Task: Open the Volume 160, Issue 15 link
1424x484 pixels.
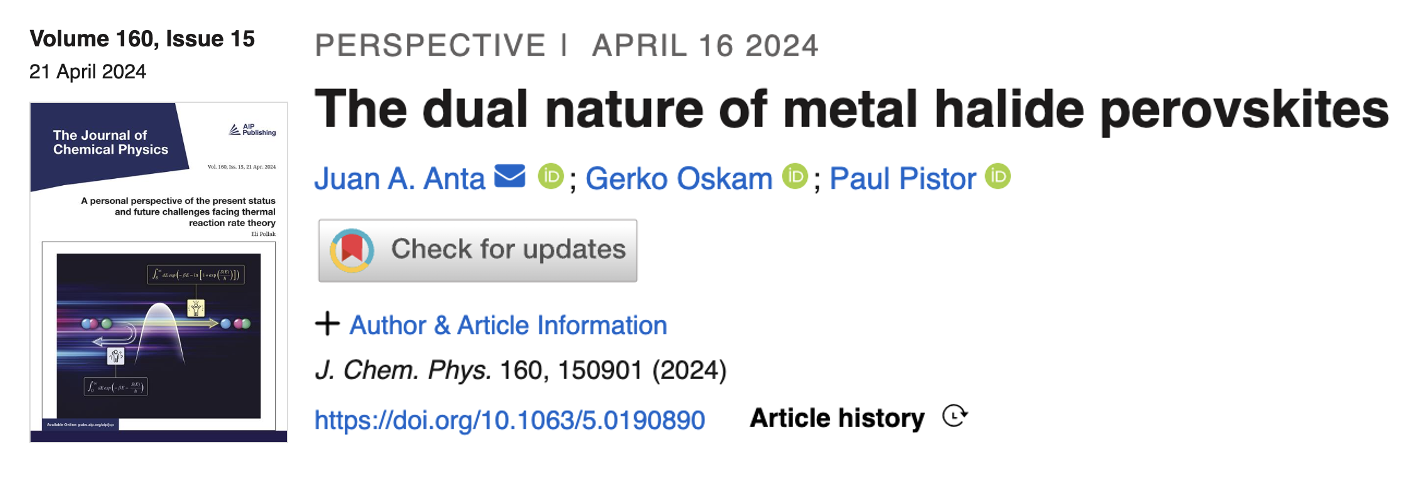Action: (143, 39)
